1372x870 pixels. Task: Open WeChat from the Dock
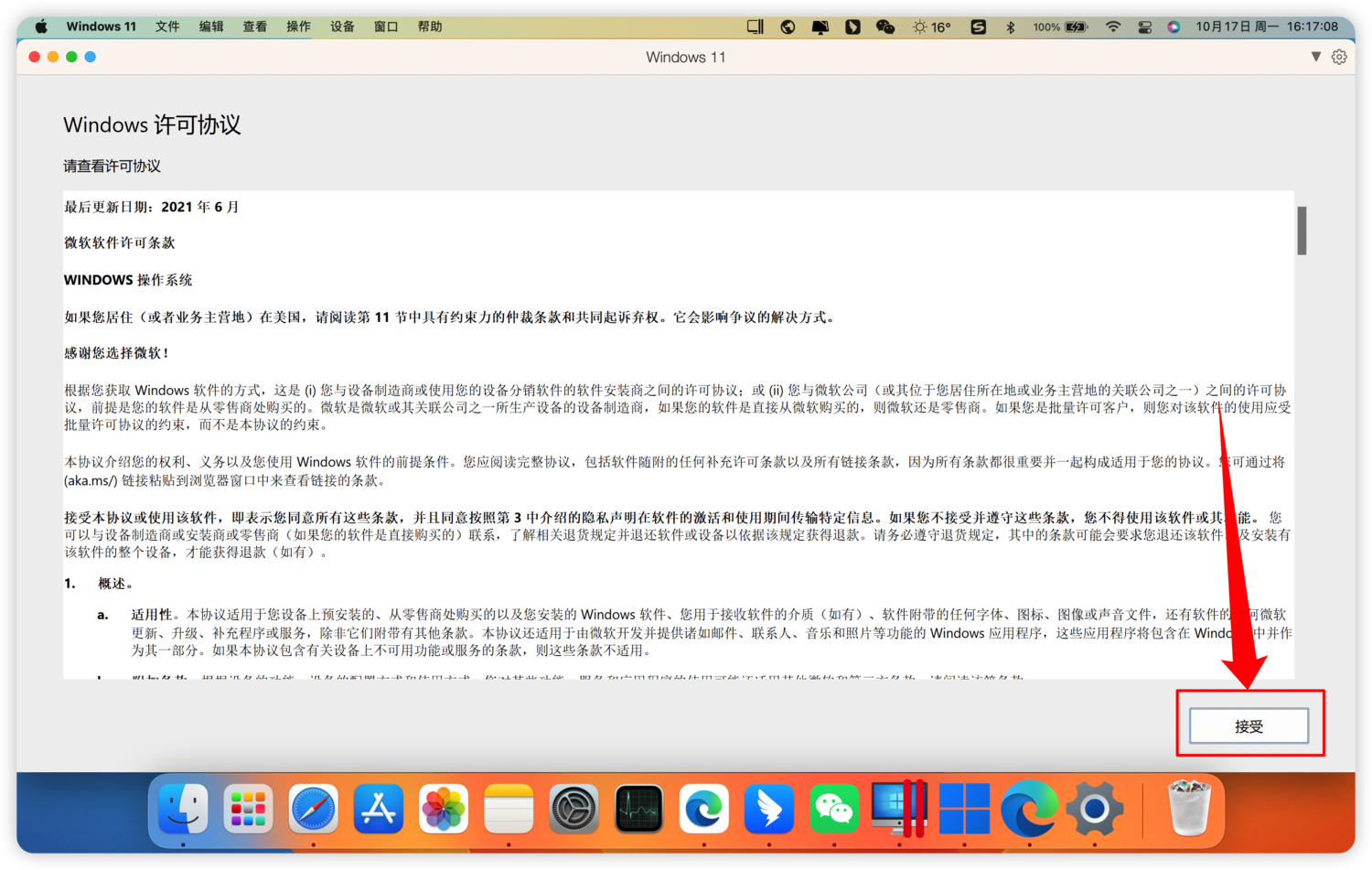(834, 809)
